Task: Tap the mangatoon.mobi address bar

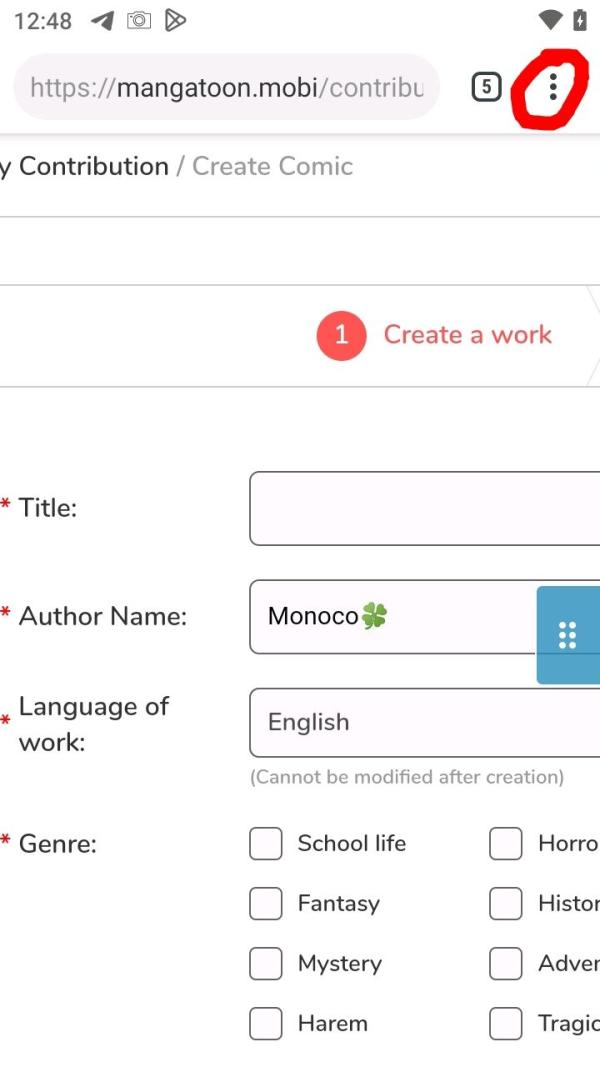Action: (x=227, y=87)
